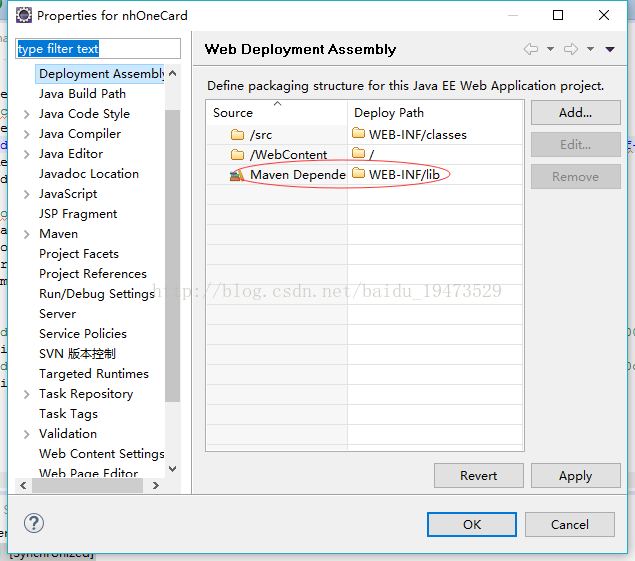Open Targeted Runtimes page
The width and height of the screenshot is (635, 561).
(x=94, y=374)
